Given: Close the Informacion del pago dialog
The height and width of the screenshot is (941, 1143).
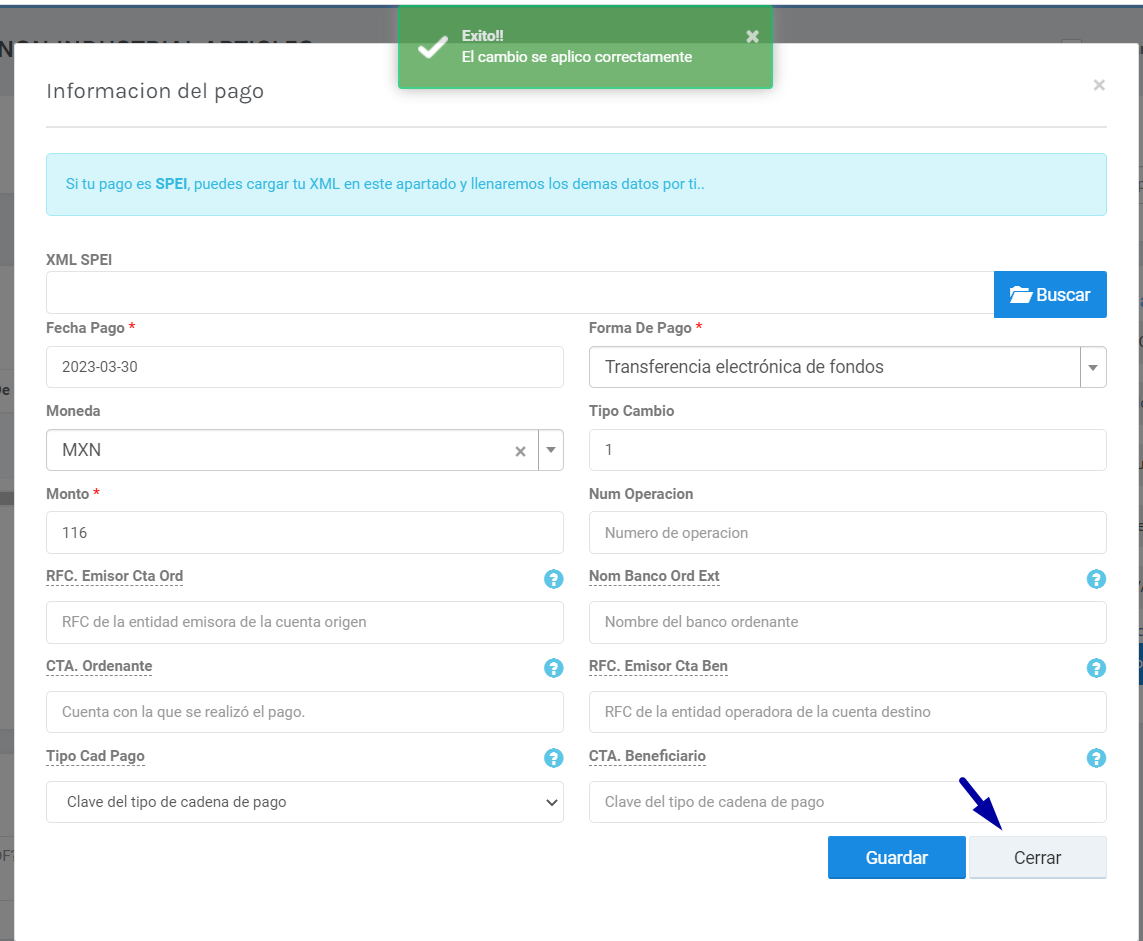Looking at the screenshot, I should click(x=1099, y=86).
